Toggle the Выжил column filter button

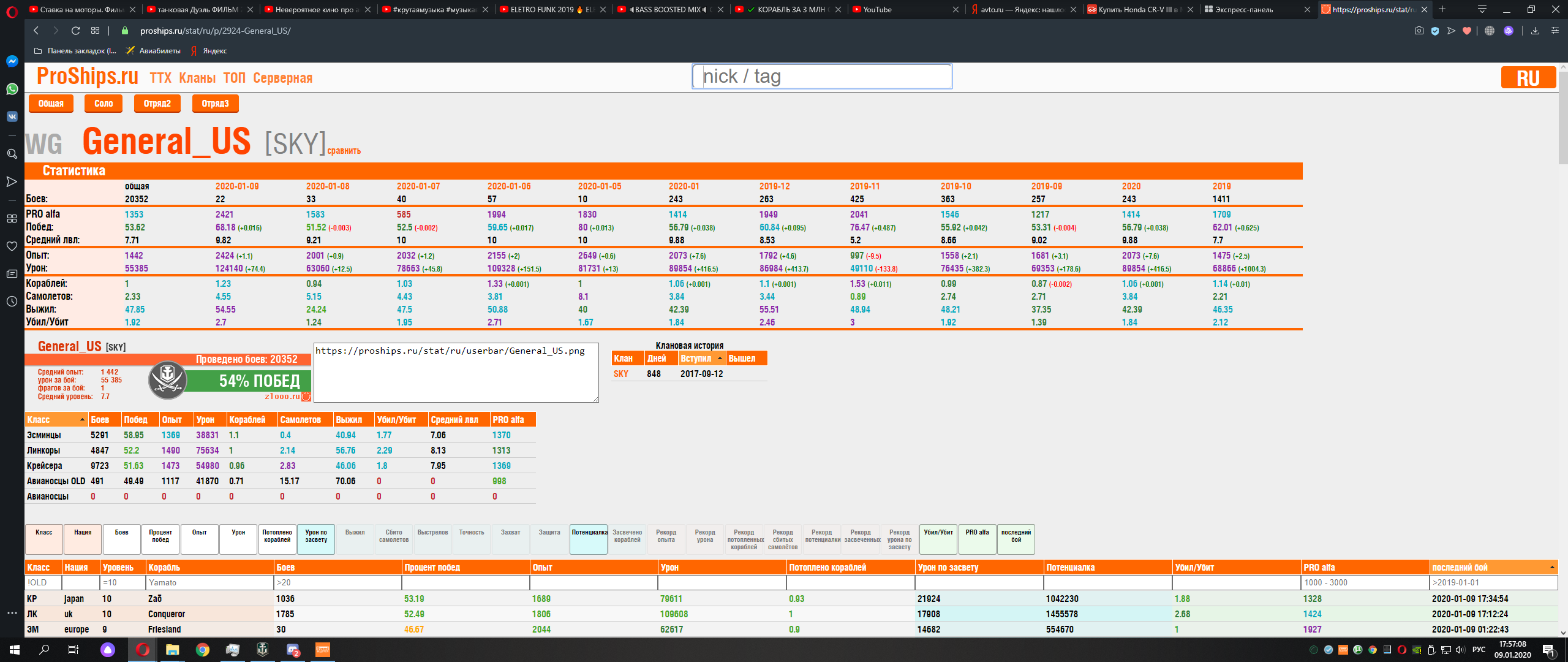[355, 539]
